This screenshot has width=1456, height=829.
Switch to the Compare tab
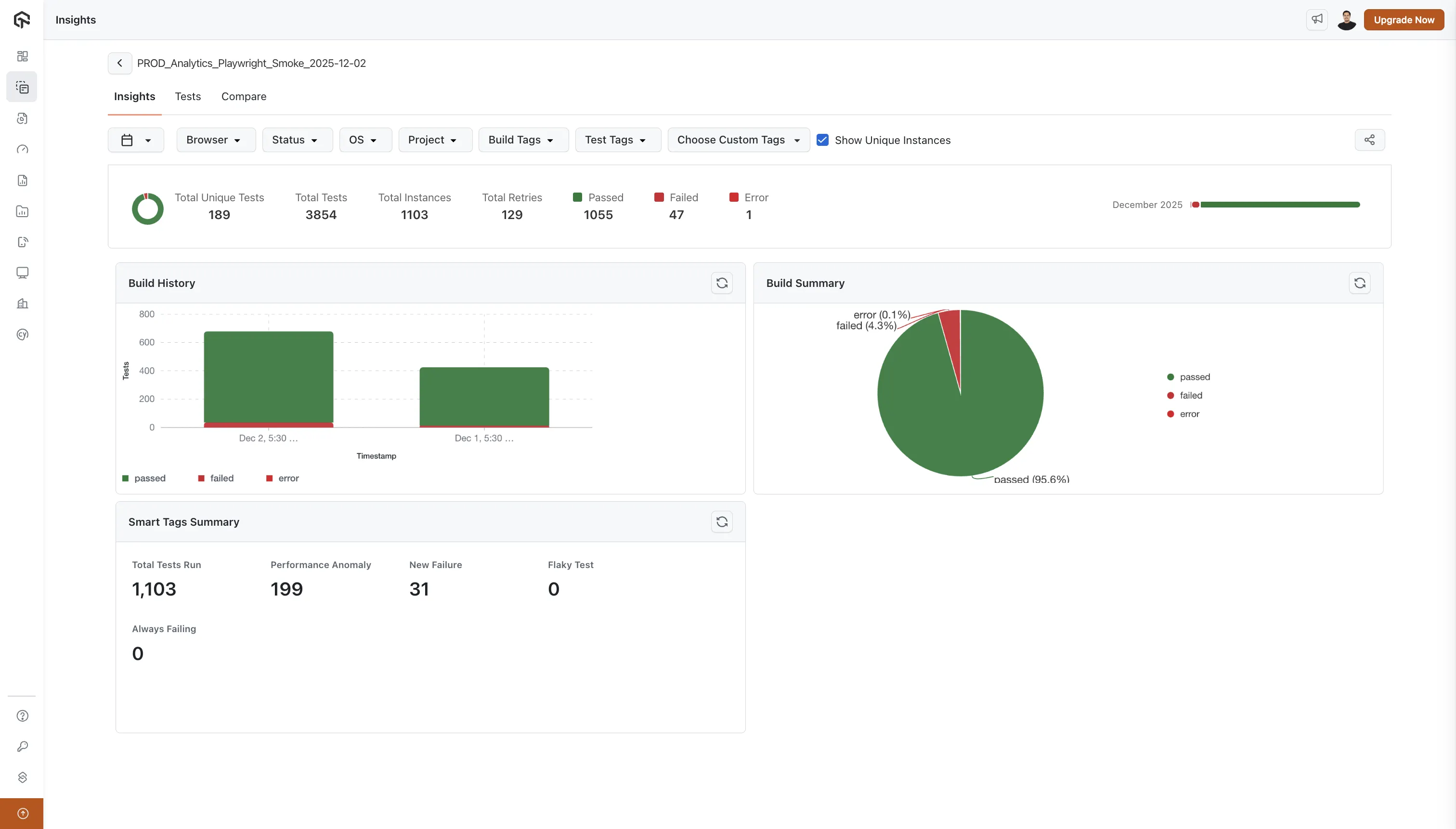tap(243, 96)
